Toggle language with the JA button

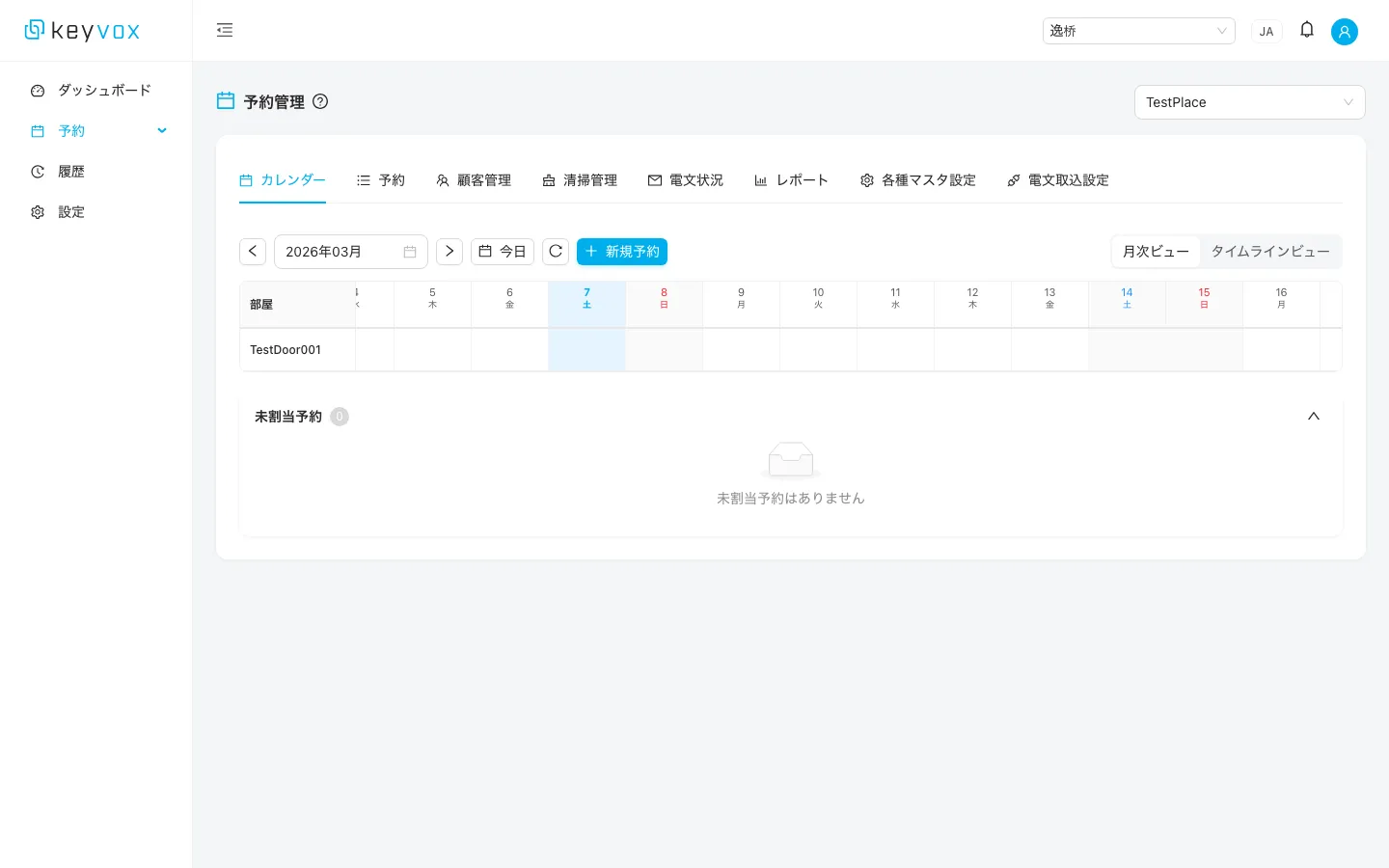(1266, 31)
